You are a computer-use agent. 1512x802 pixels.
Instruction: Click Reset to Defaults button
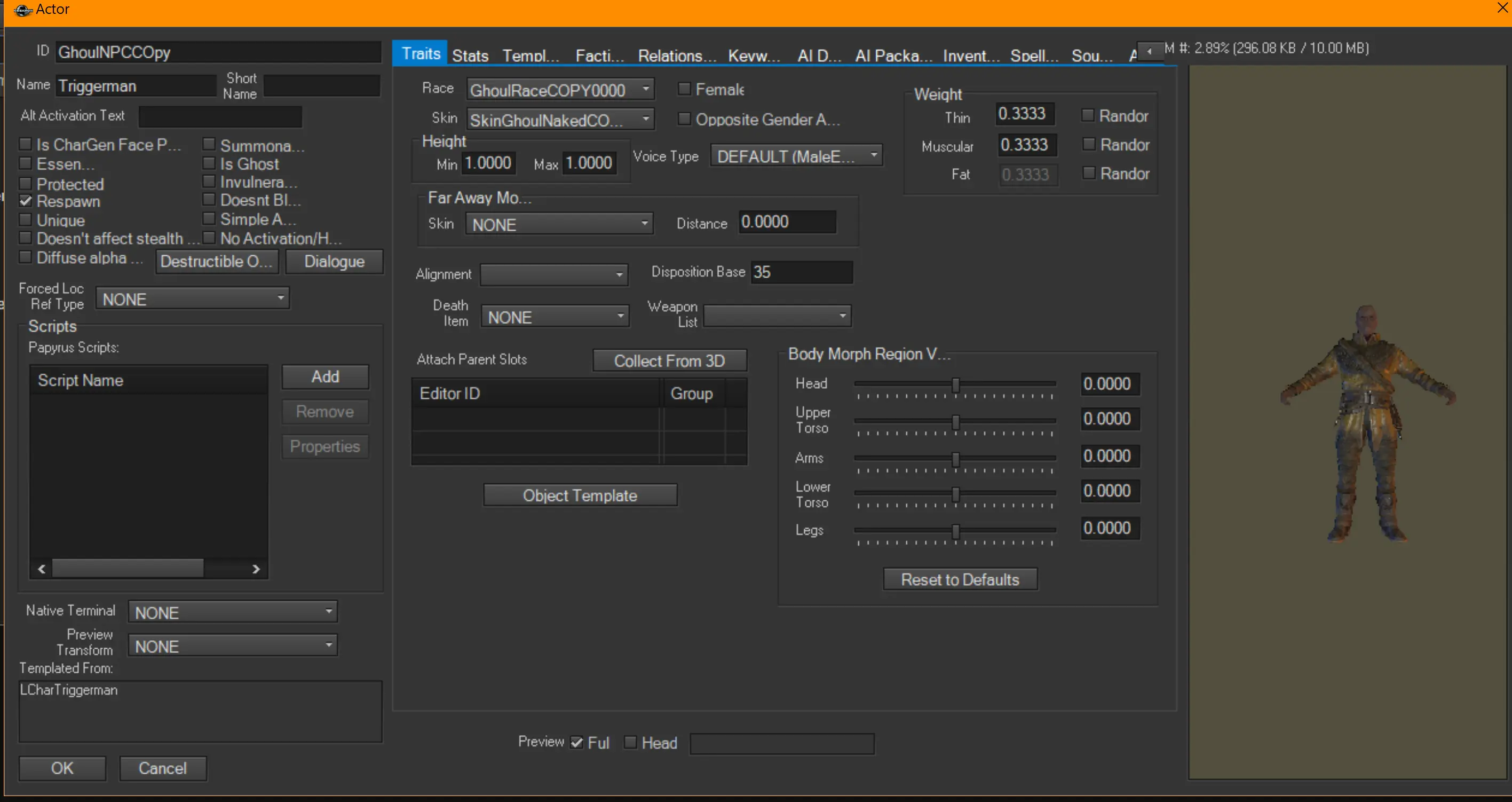(x=960, y=579)
